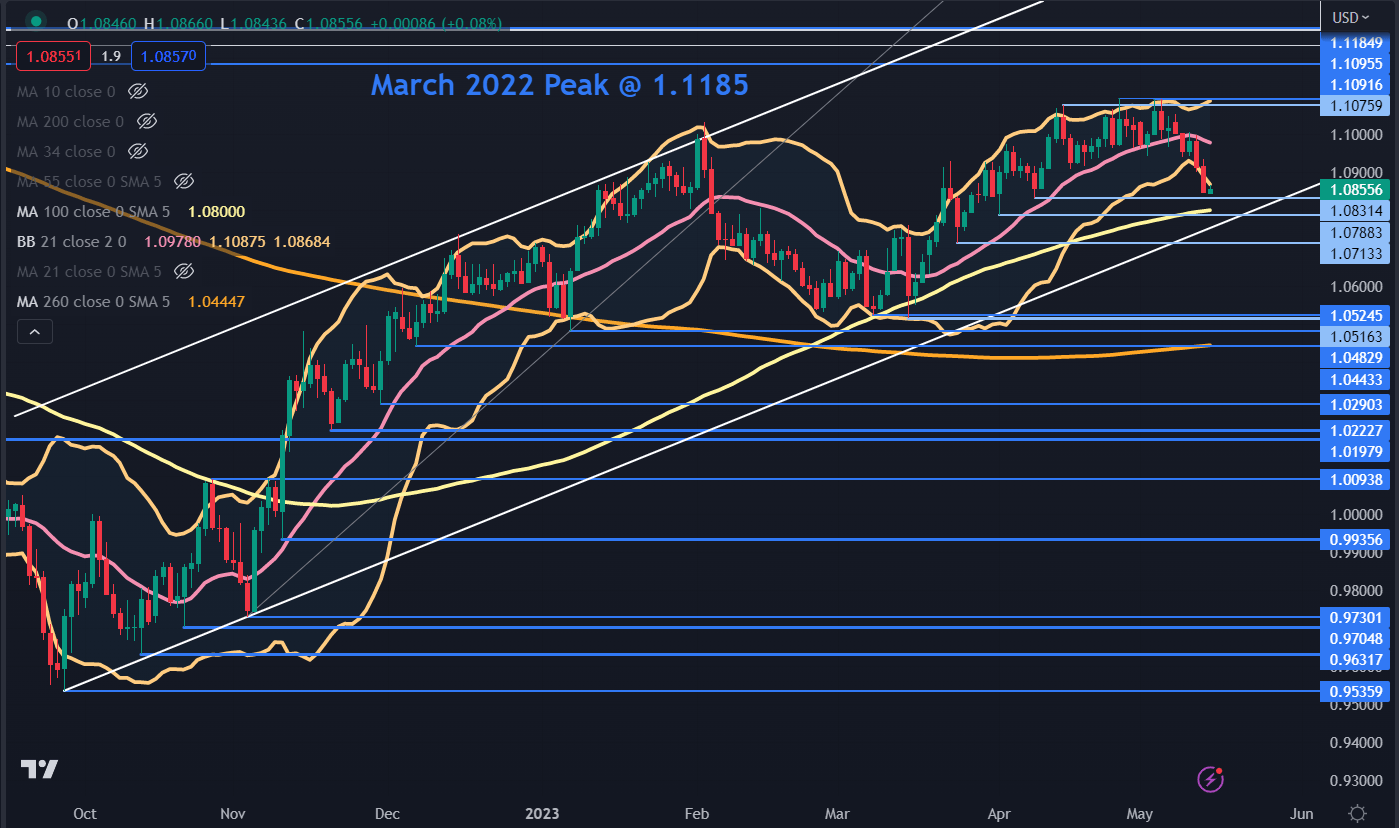The width and height of the screenshot is (1399, 828).
Task: Click the 1.10955 price level label
Action: point(1354,63)
